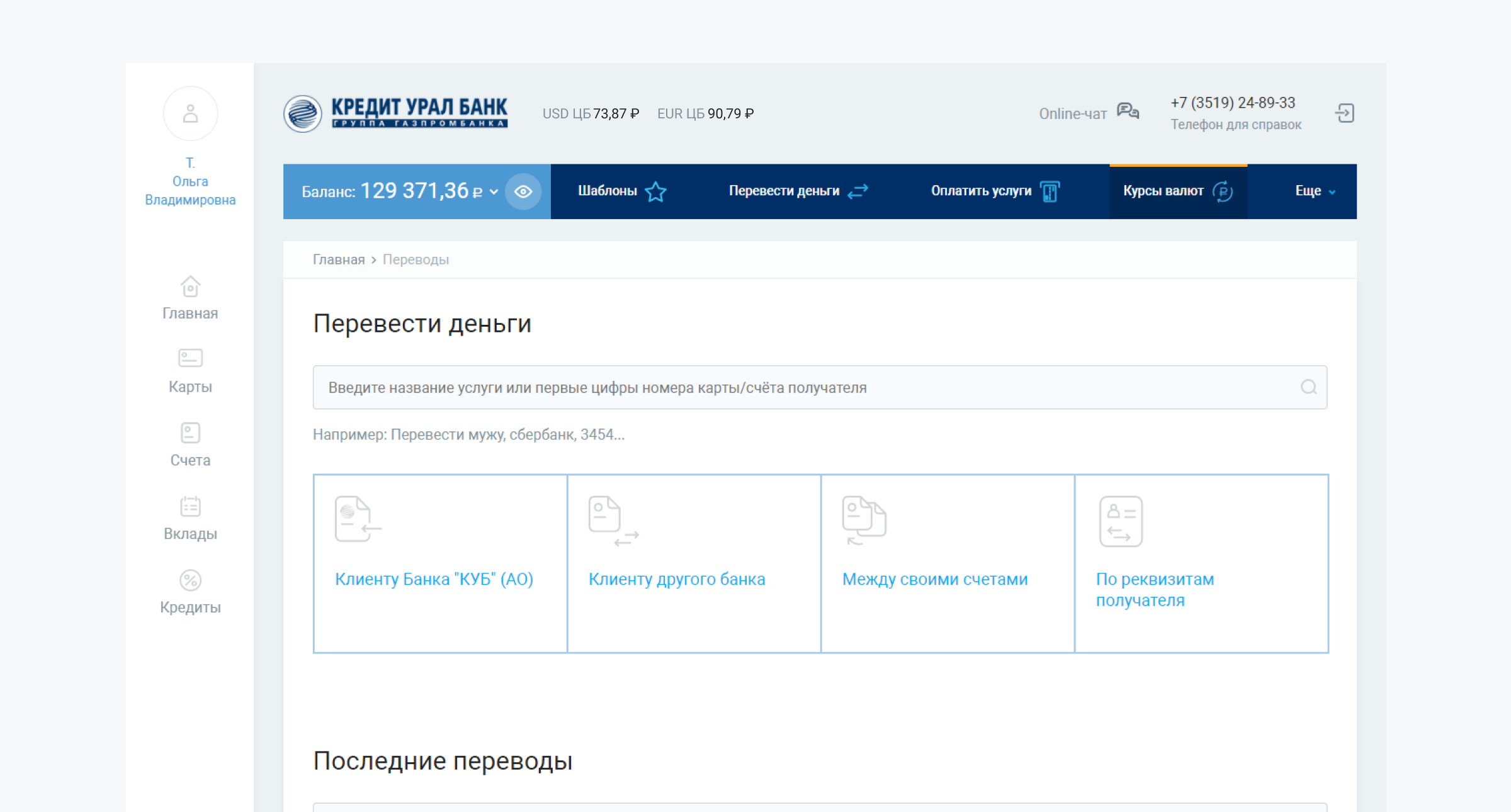
Task: Click the КУБ client document icon
Action: click(x=358, y=519)
